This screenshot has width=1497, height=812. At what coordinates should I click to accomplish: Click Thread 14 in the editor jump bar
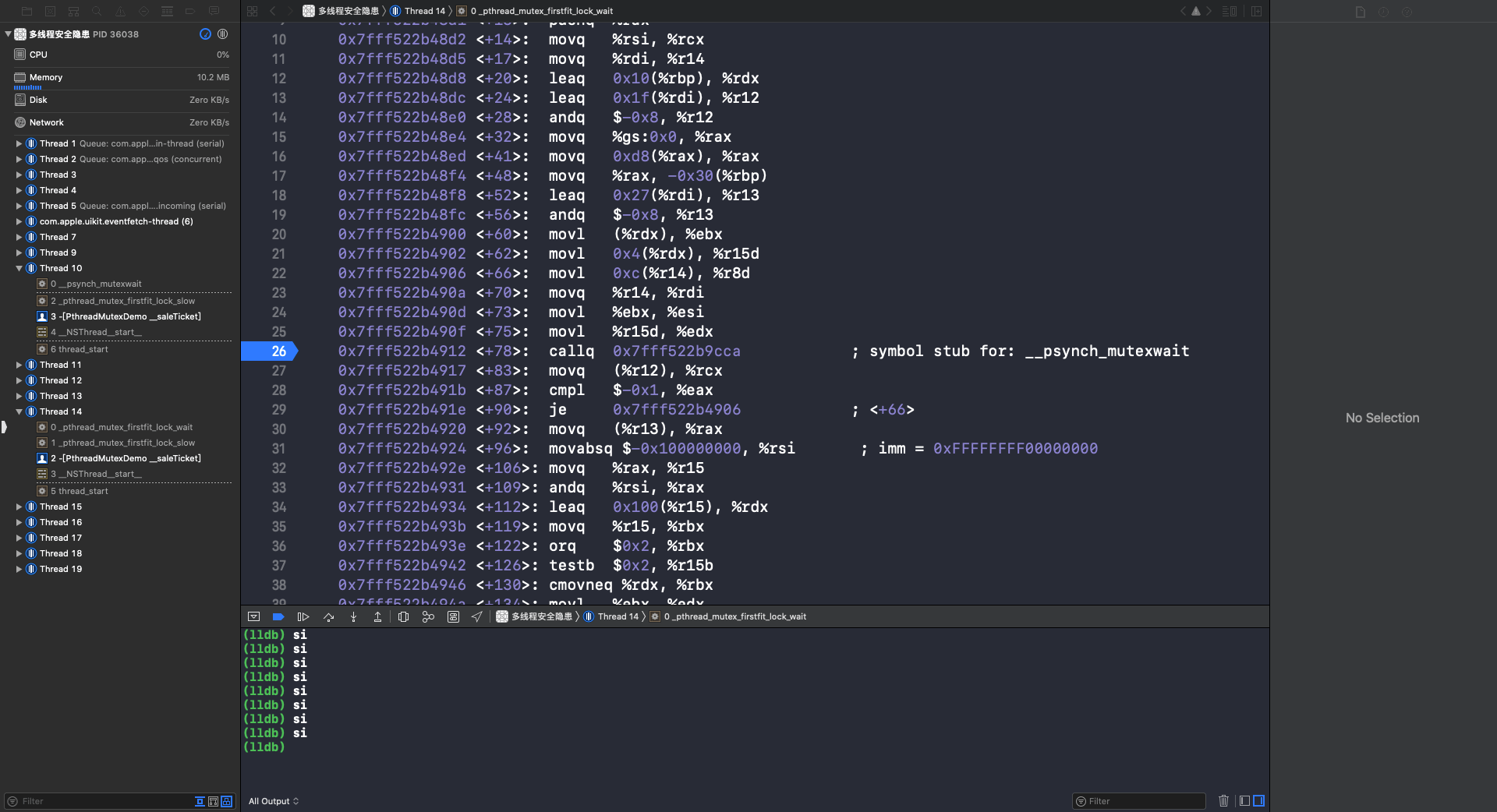pos(417,11)
